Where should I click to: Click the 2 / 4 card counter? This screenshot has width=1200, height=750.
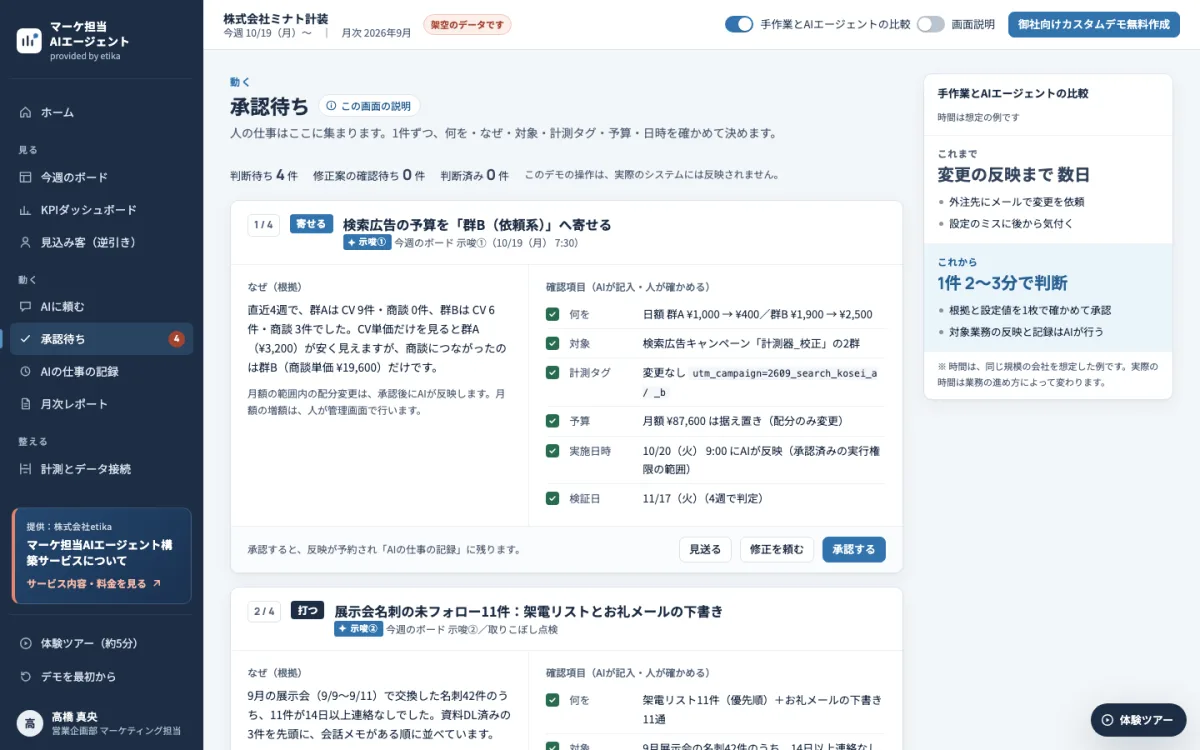264,611
